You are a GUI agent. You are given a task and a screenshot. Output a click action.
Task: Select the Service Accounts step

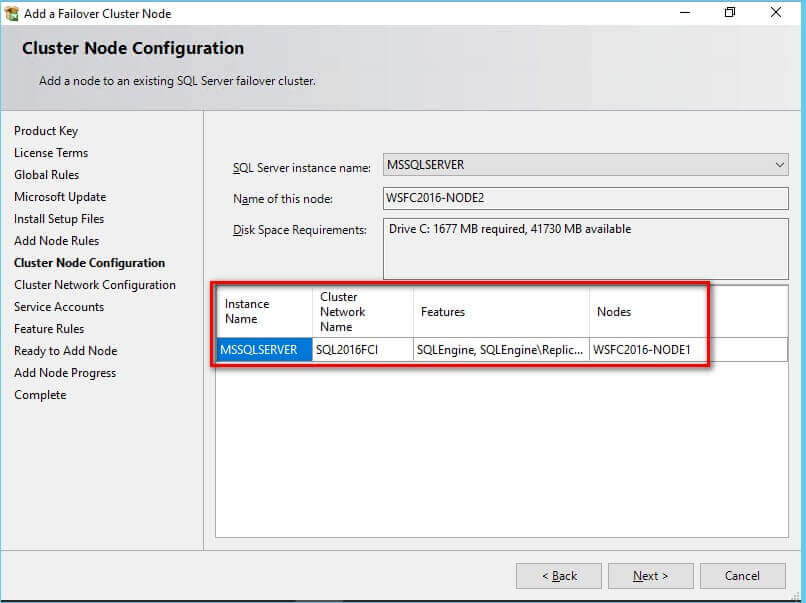[59, 307]
